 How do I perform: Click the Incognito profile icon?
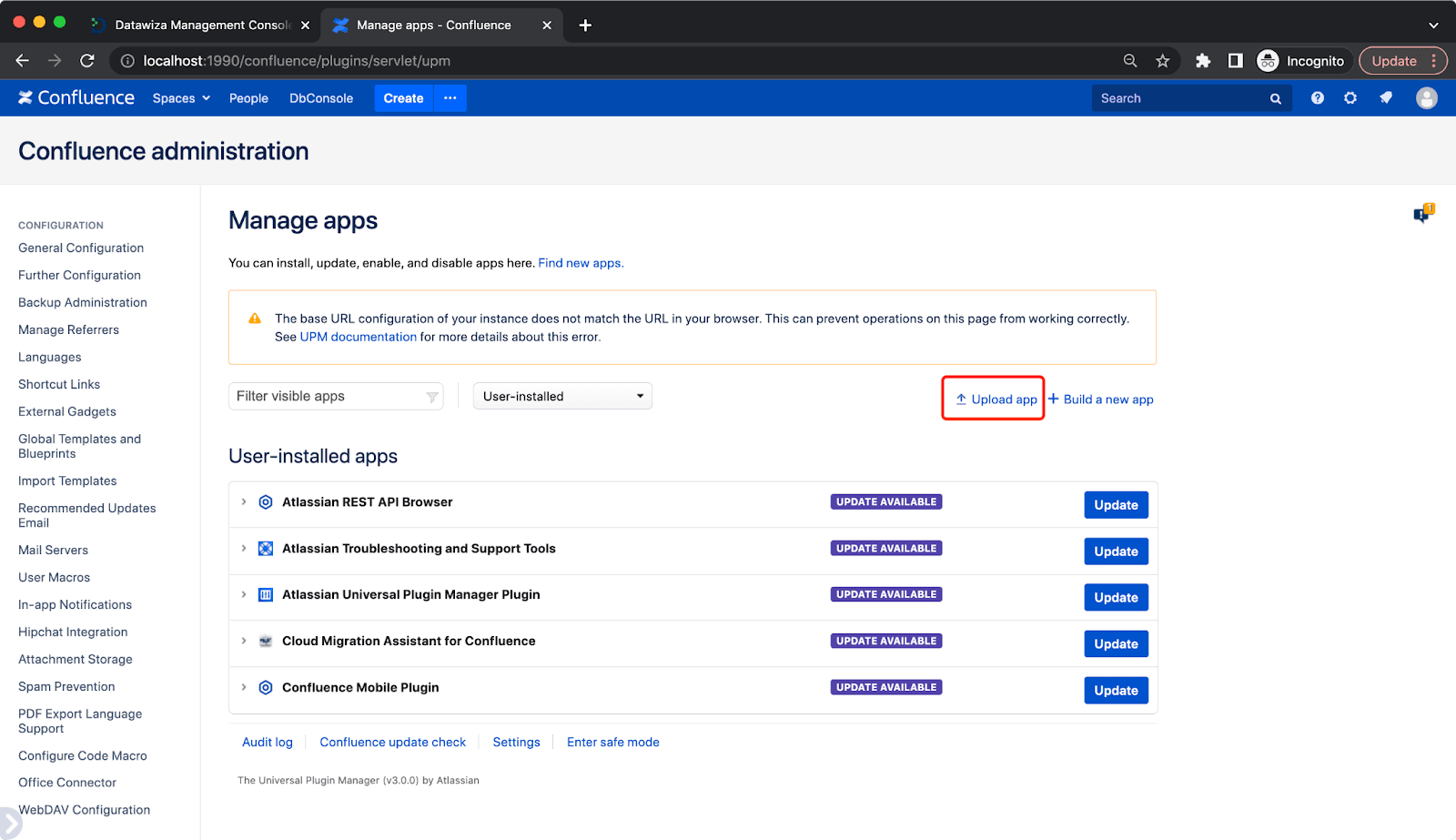click(x=1268, y=61)
